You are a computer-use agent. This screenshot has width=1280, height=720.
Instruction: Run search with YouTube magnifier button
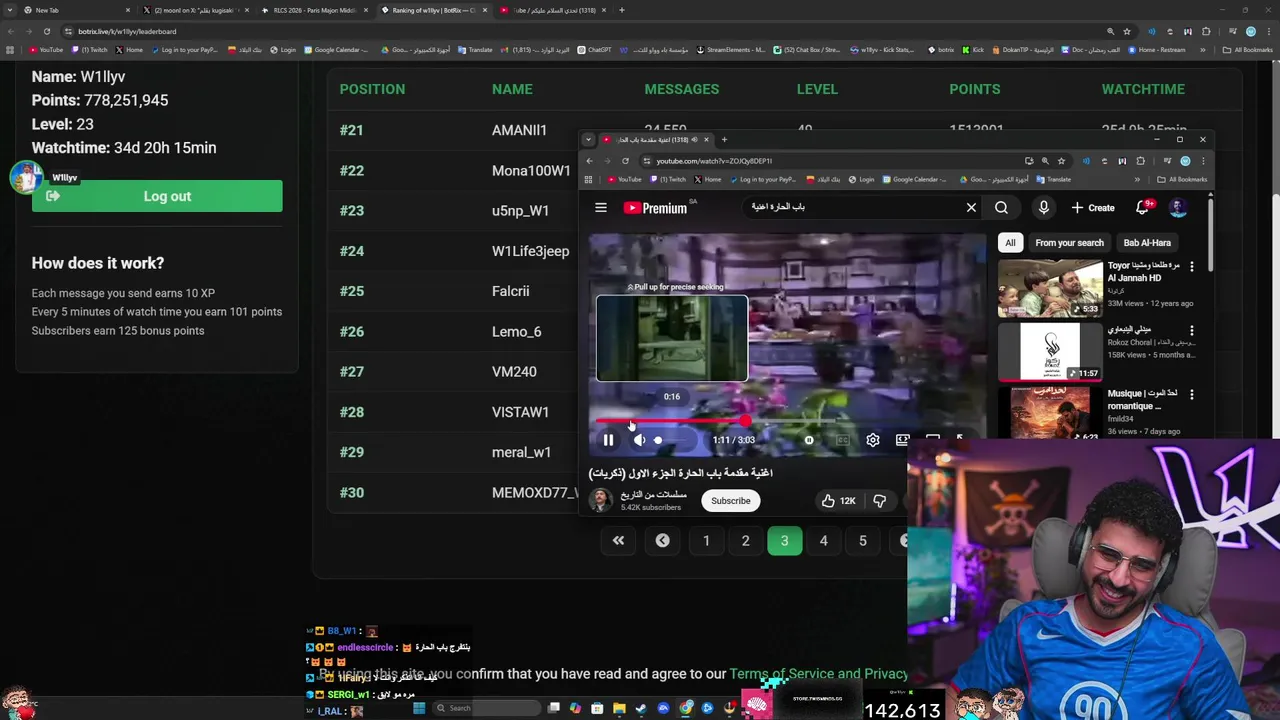pos(1001,208)
